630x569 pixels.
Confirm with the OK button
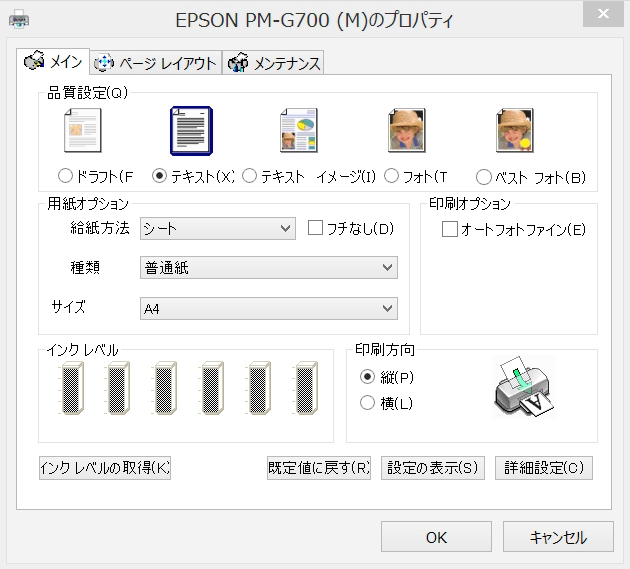(x=436, y=537)
